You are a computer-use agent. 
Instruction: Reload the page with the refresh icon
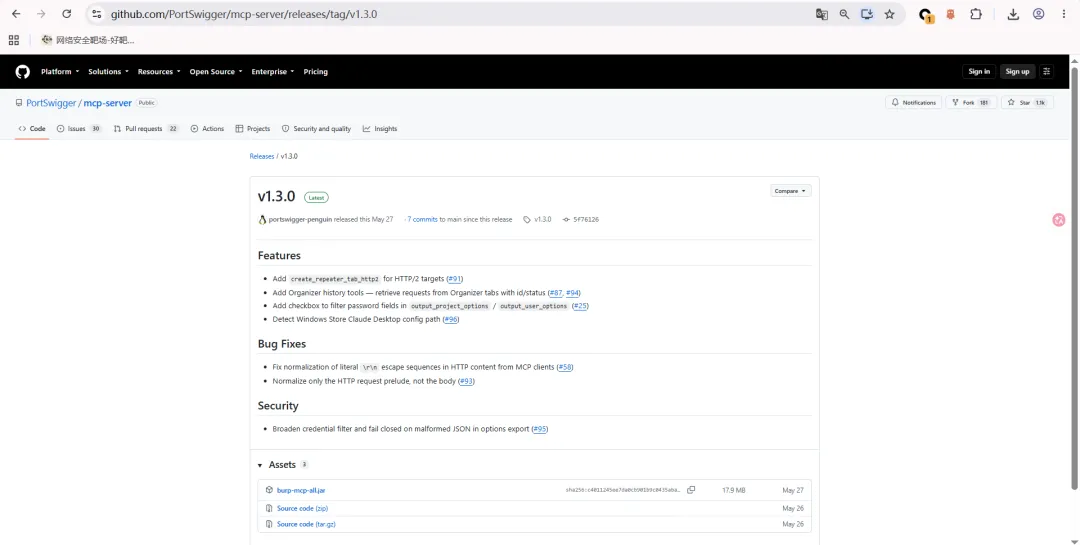point(66,14)
